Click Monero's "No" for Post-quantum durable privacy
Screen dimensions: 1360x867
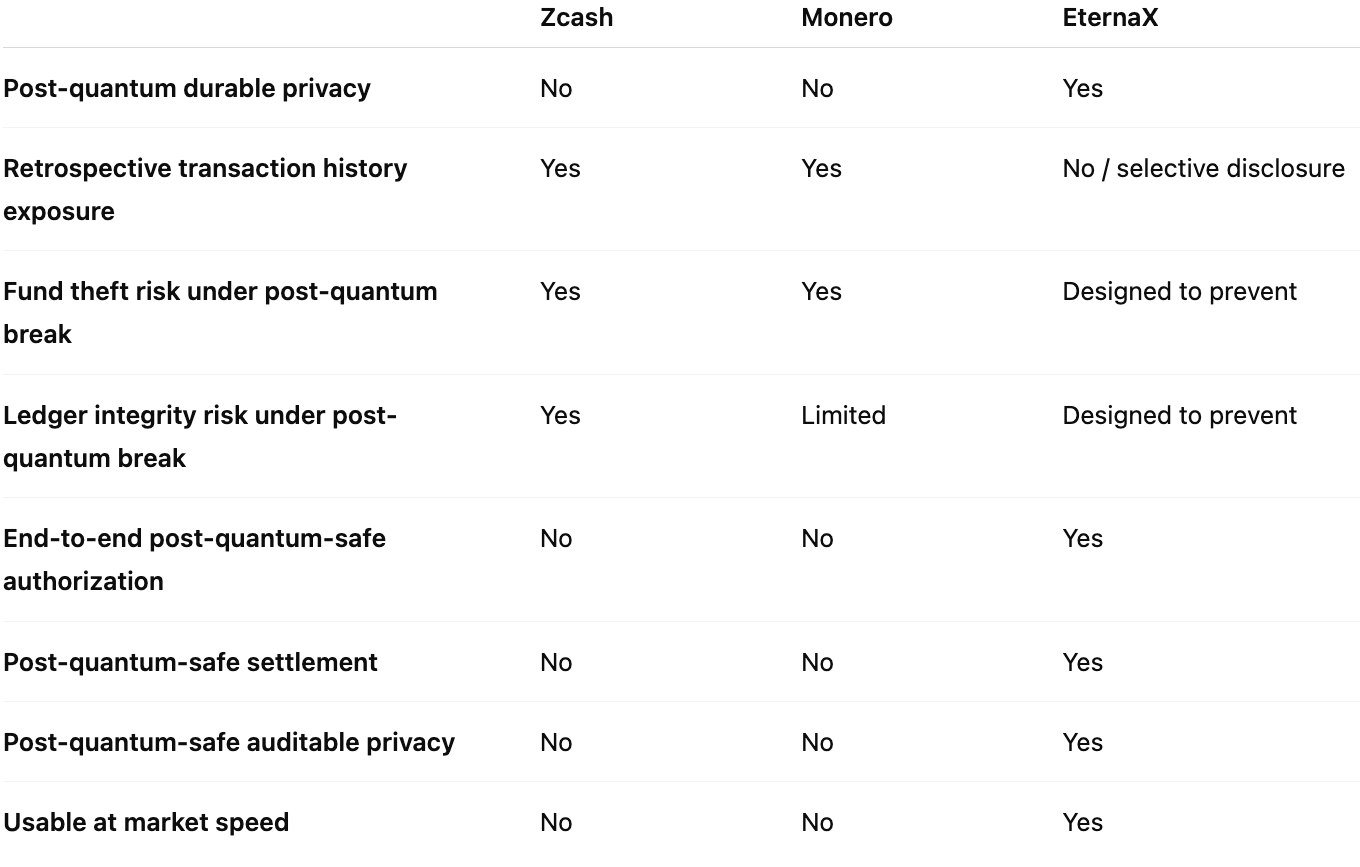click(817, 88)
